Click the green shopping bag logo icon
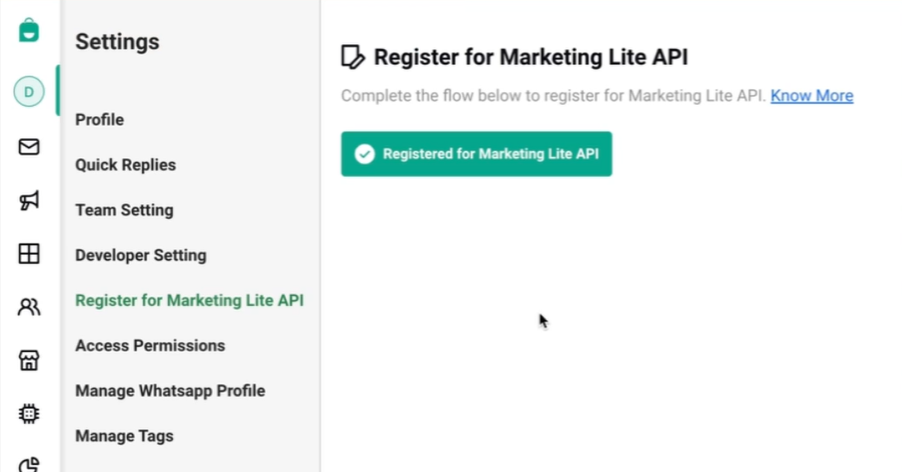 (29, 30)
